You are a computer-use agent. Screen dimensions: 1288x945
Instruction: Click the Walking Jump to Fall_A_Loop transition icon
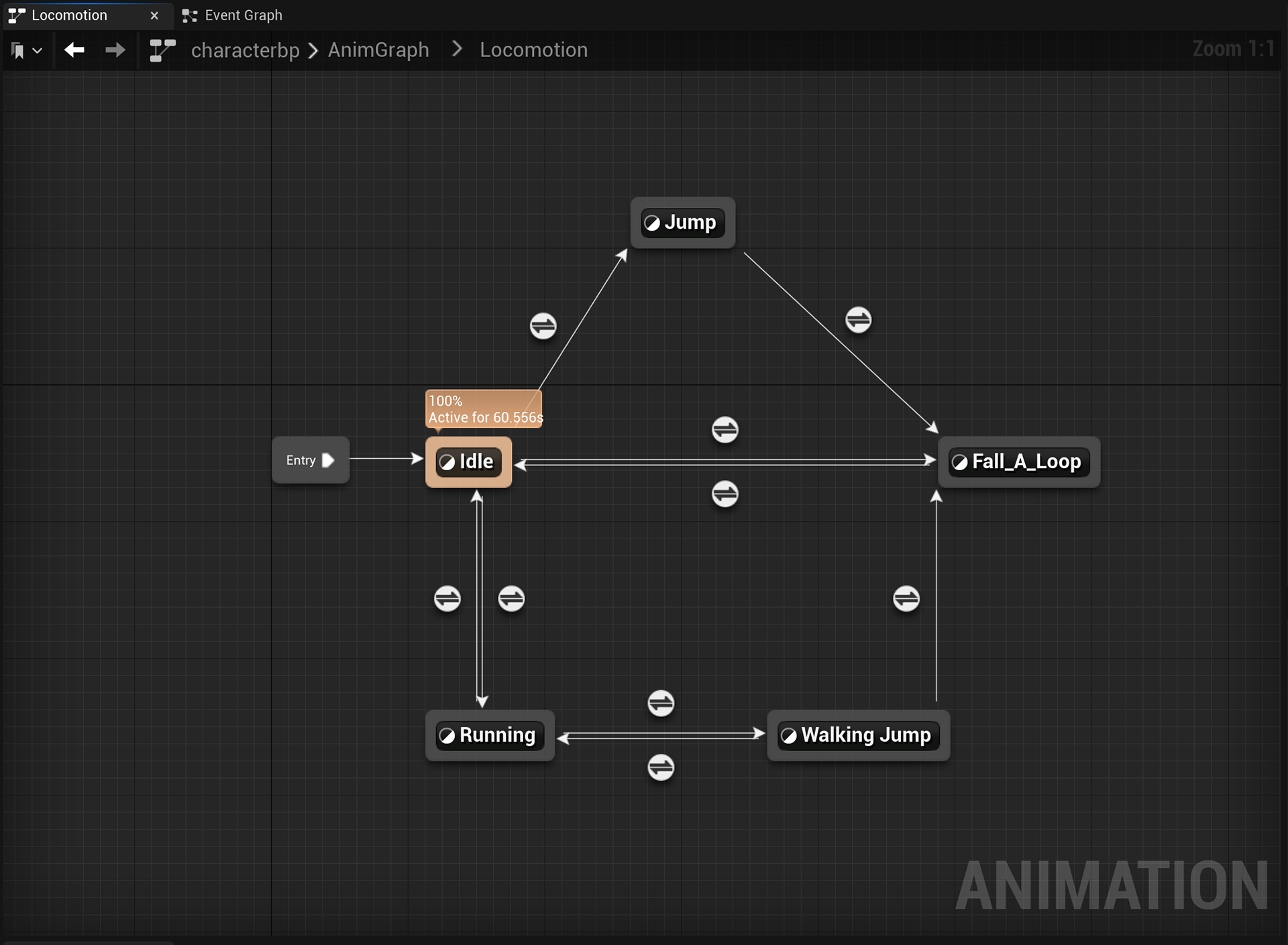tap(906, 598)
